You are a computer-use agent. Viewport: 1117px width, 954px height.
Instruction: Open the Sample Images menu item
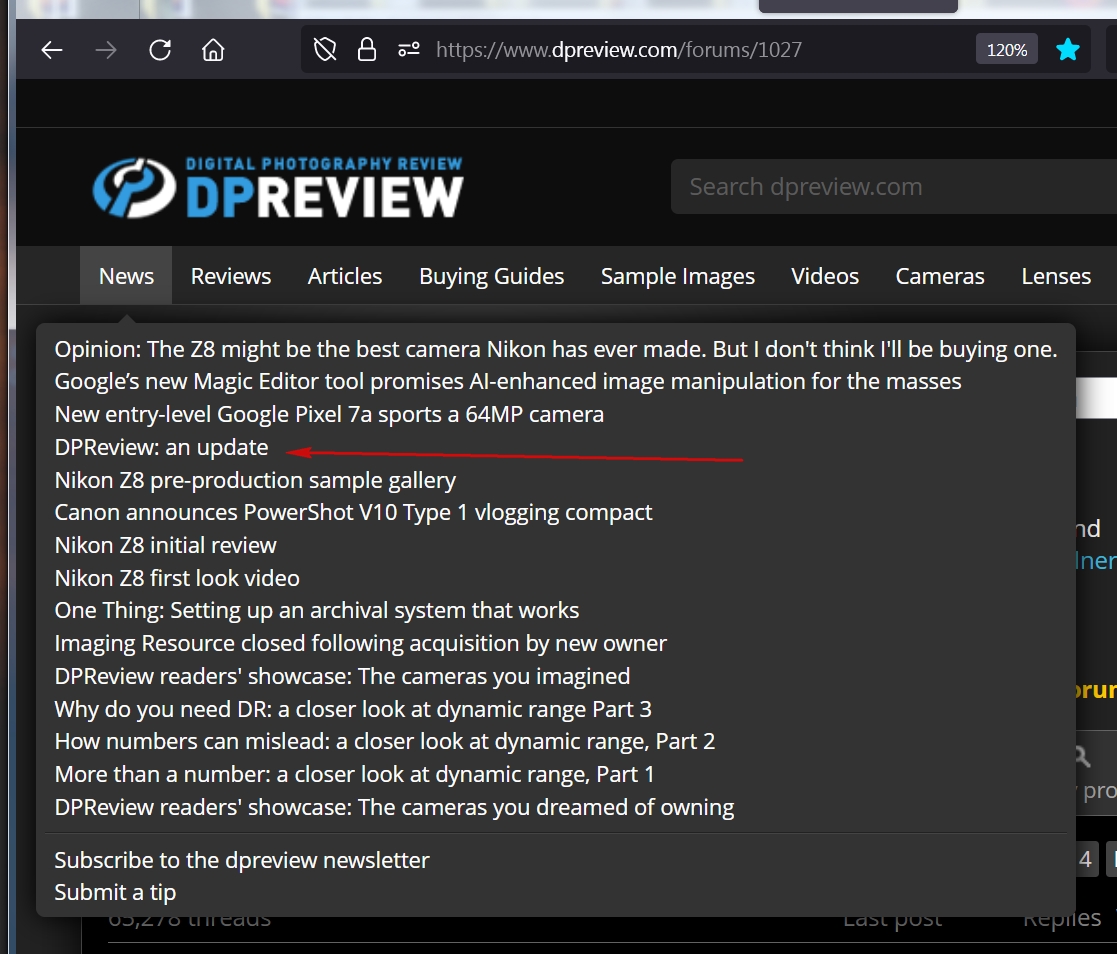677,276
